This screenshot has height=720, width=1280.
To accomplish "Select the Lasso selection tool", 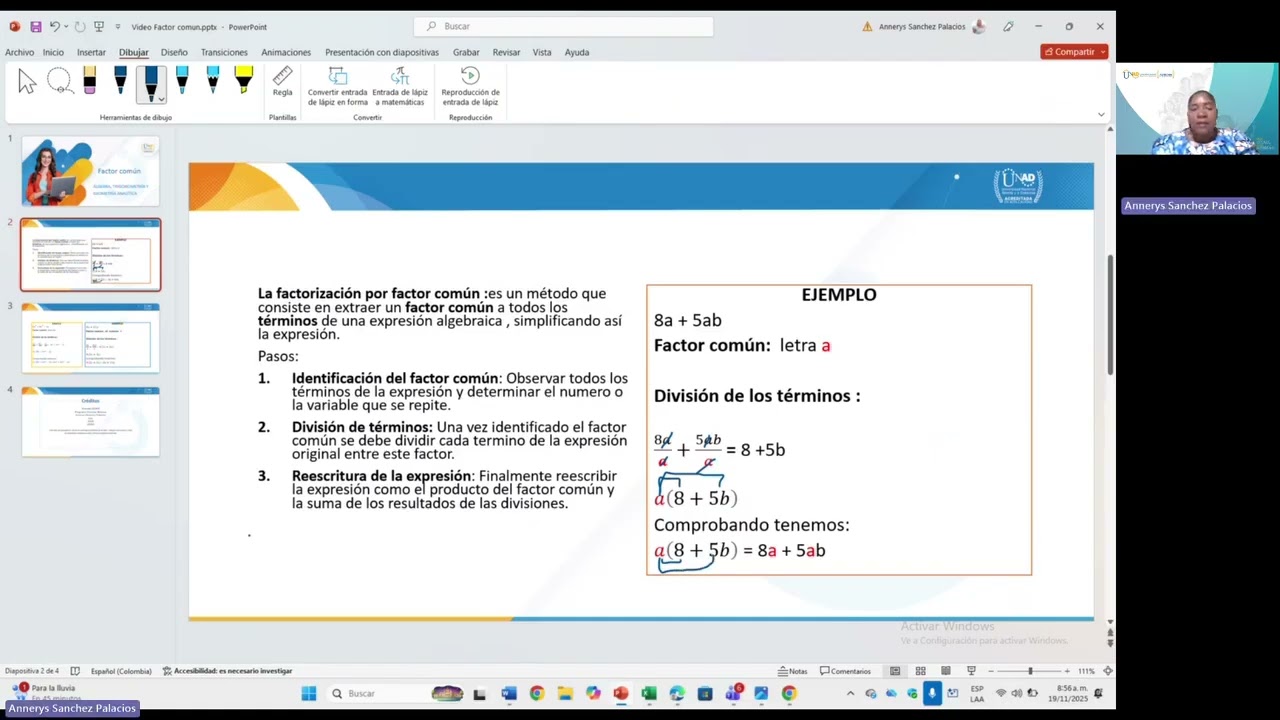I will pos(60,82).
